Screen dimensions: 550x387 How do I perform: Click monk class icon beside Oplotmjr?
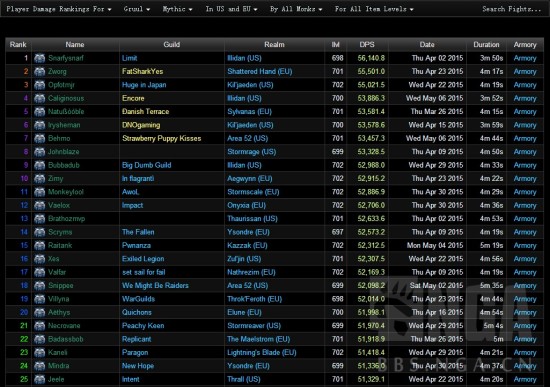[x=40, y=85]
